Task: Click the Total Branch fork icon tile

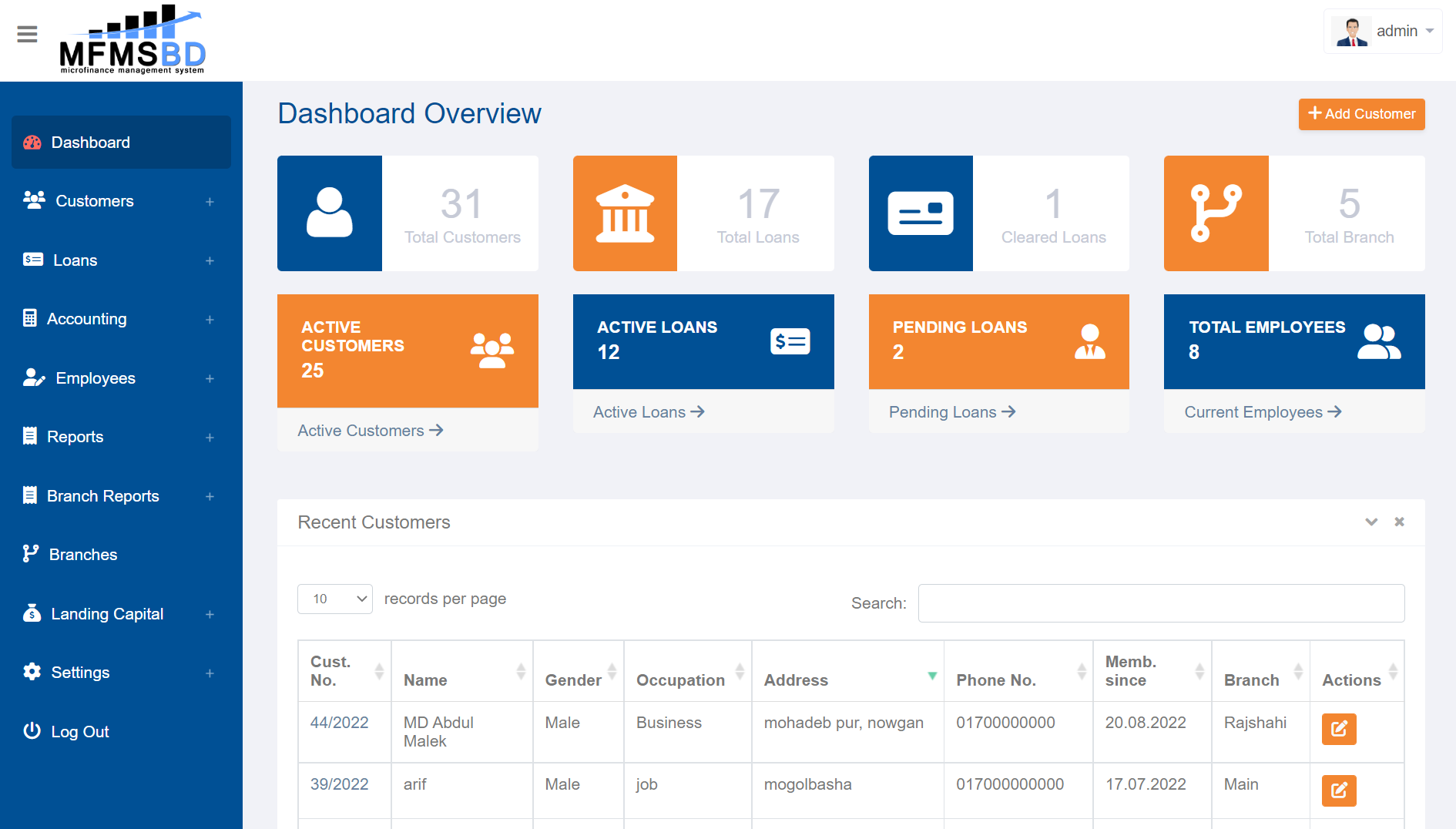Action: point(1216,213)
